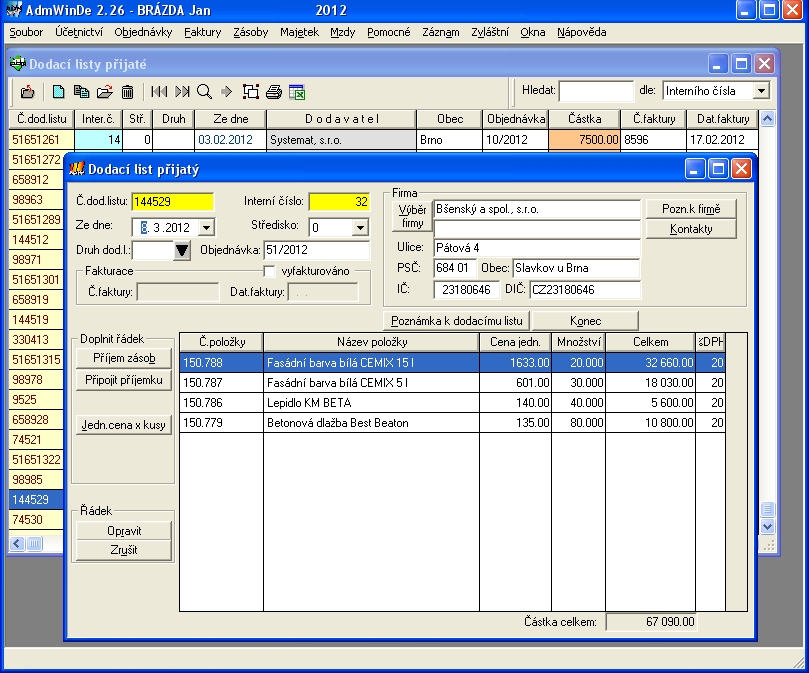Click the Částka column header

pos(585,119)
